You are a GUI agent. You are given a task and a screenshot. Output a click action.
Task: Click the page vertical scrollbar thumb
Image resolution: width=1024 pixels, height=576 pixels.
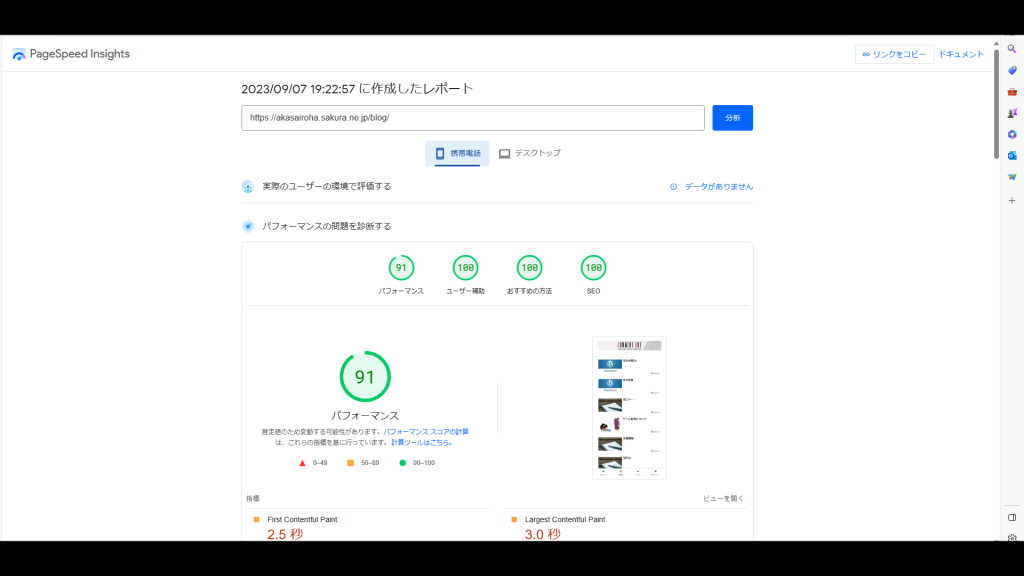click(x=996, y=103)
